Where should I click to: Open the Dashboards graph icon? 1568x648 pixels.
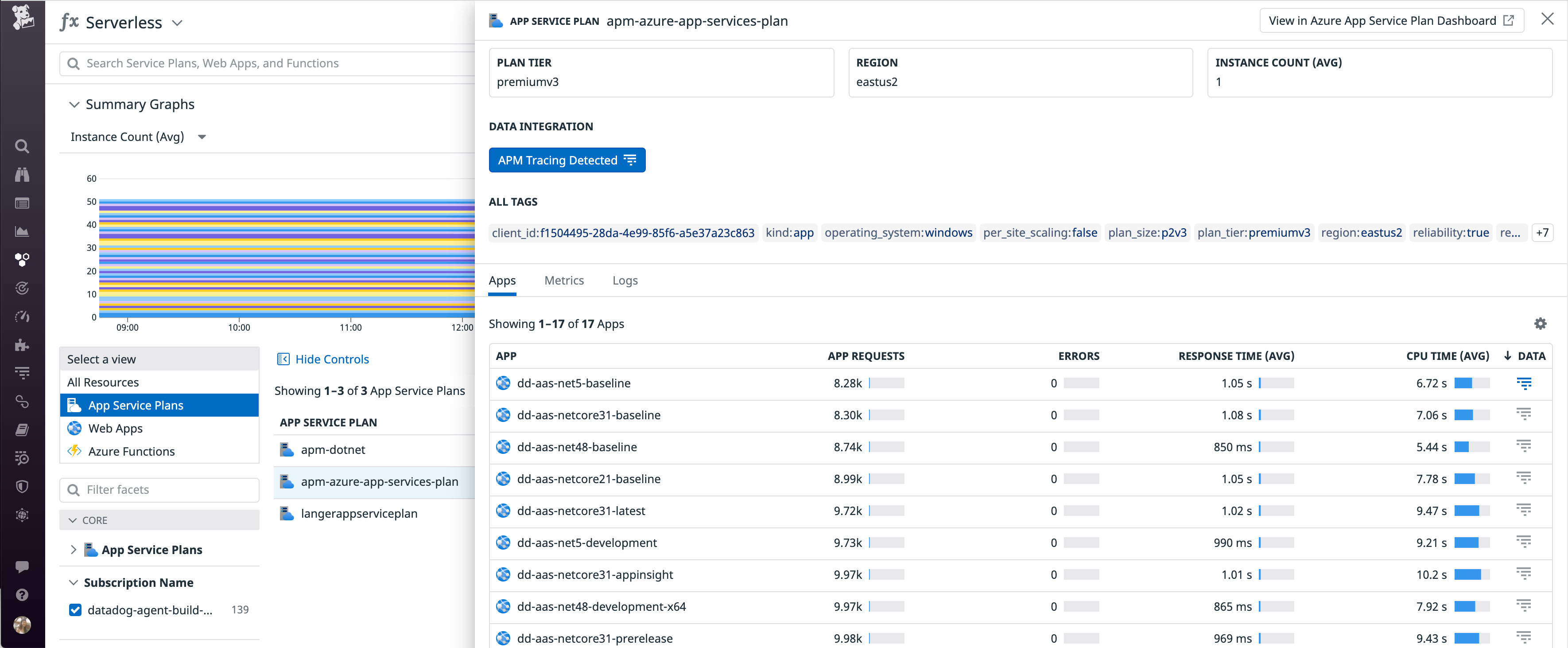(22, 231)
